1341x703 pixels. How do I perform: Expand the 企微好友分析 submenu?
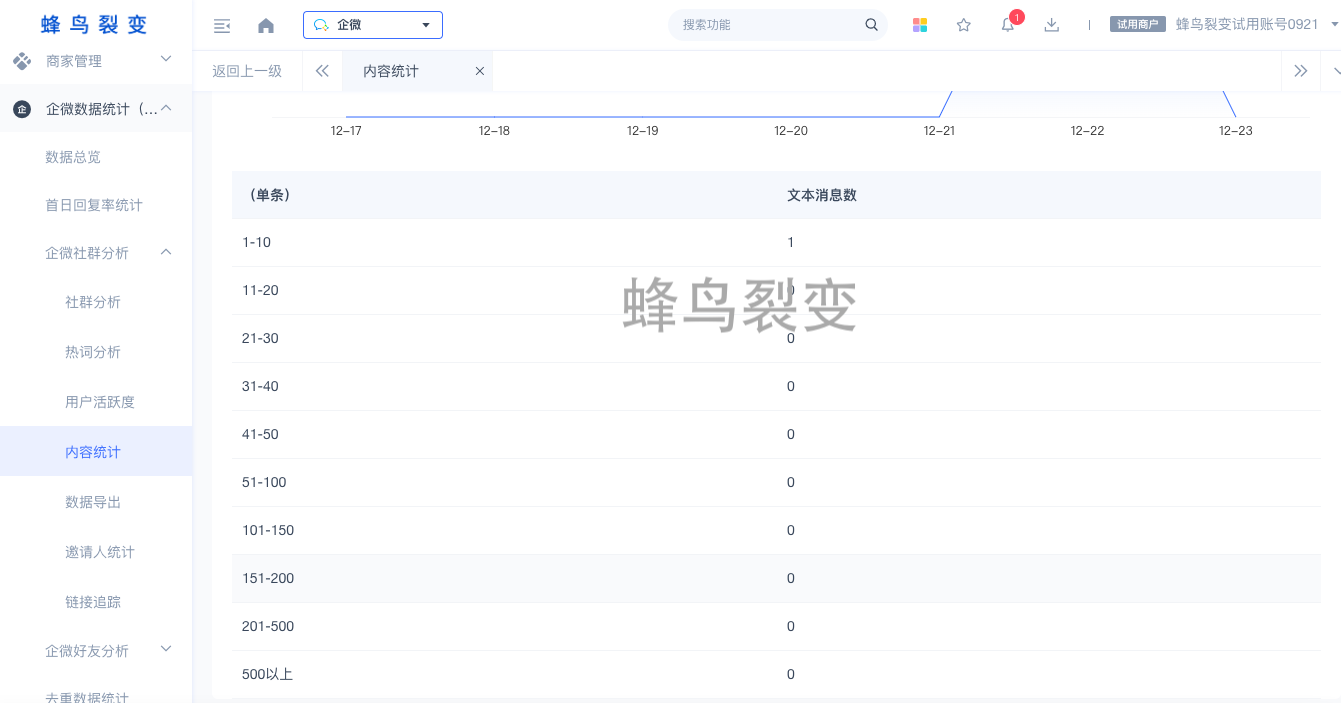click(x=166, y=650)
